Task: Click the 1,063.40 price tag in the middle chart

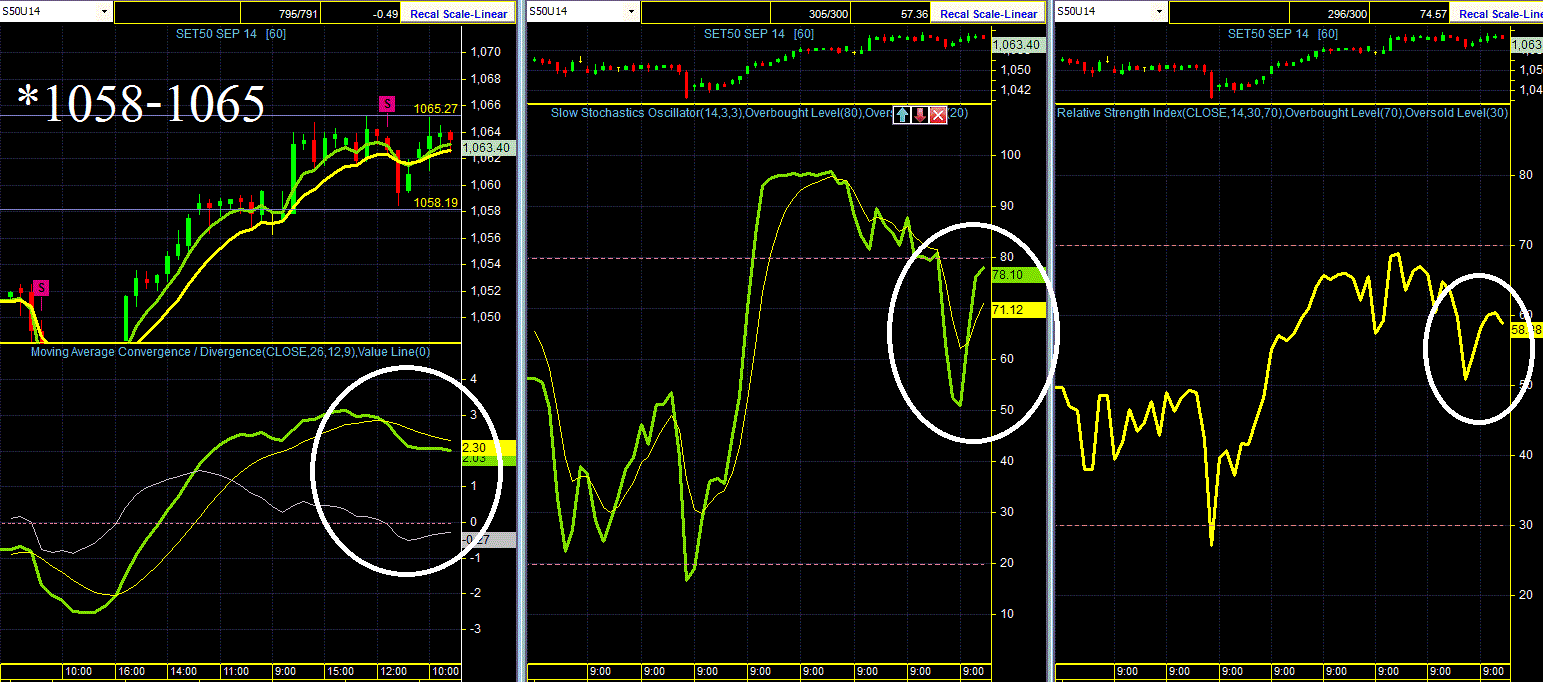Action: tap(1016, 45)
